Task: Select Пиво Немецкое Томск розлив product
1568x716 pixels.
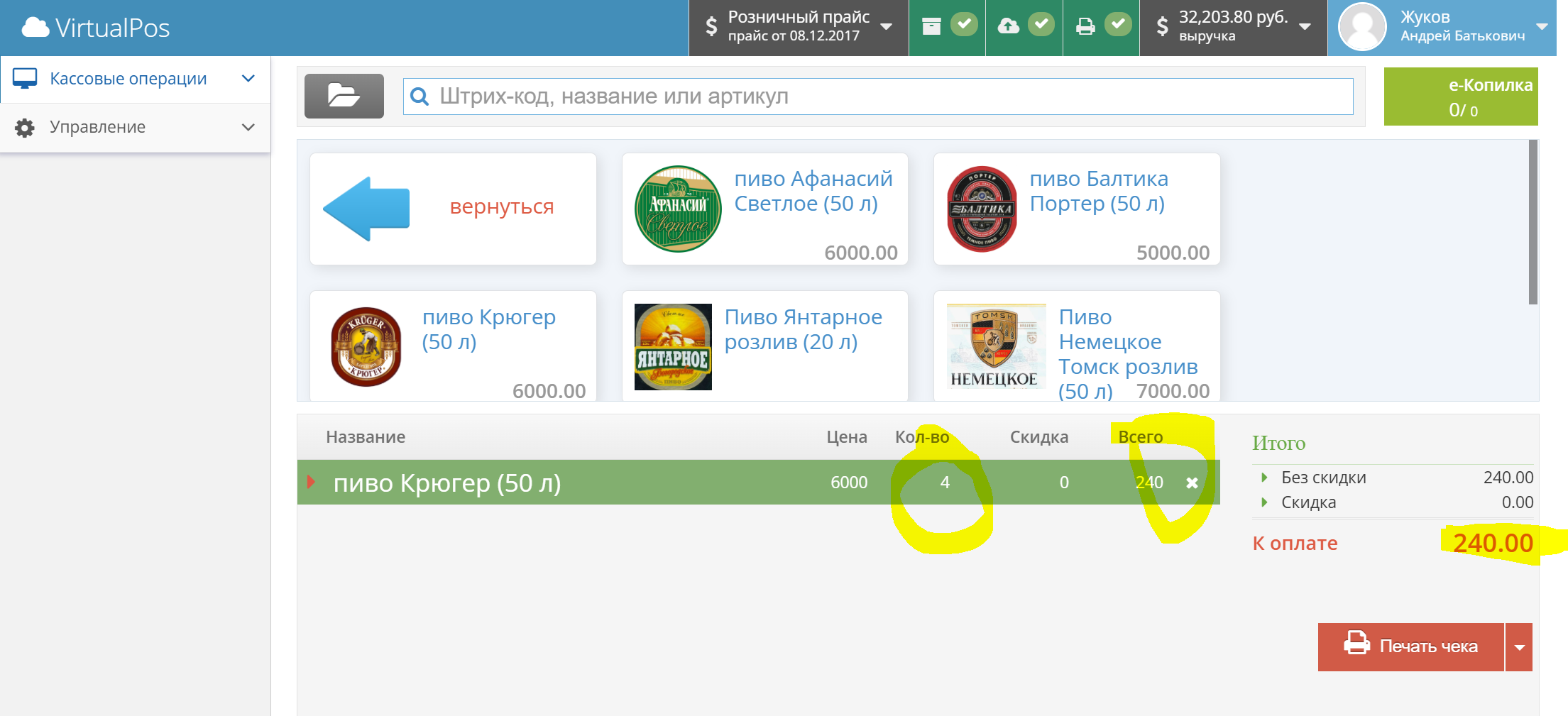Action: click(x=1077, y=346)
